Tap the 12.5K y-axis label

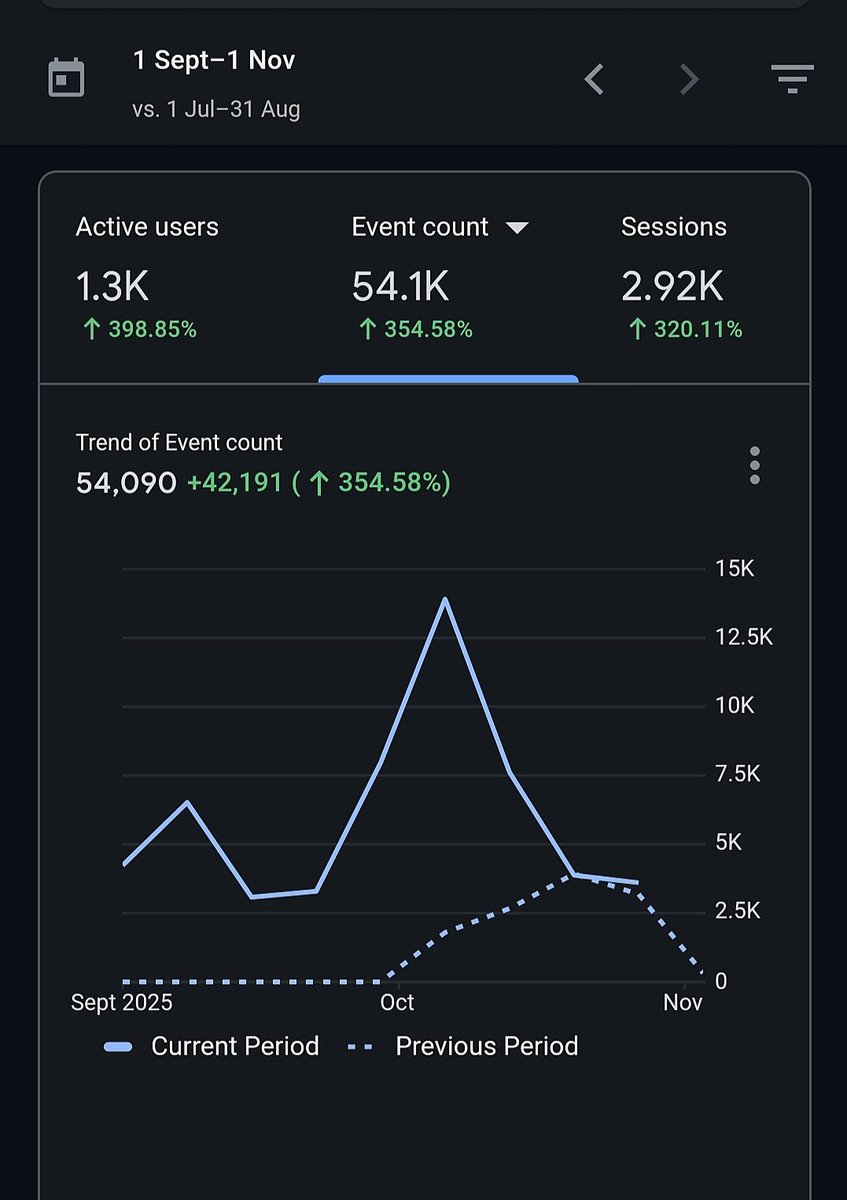(744, 637)
